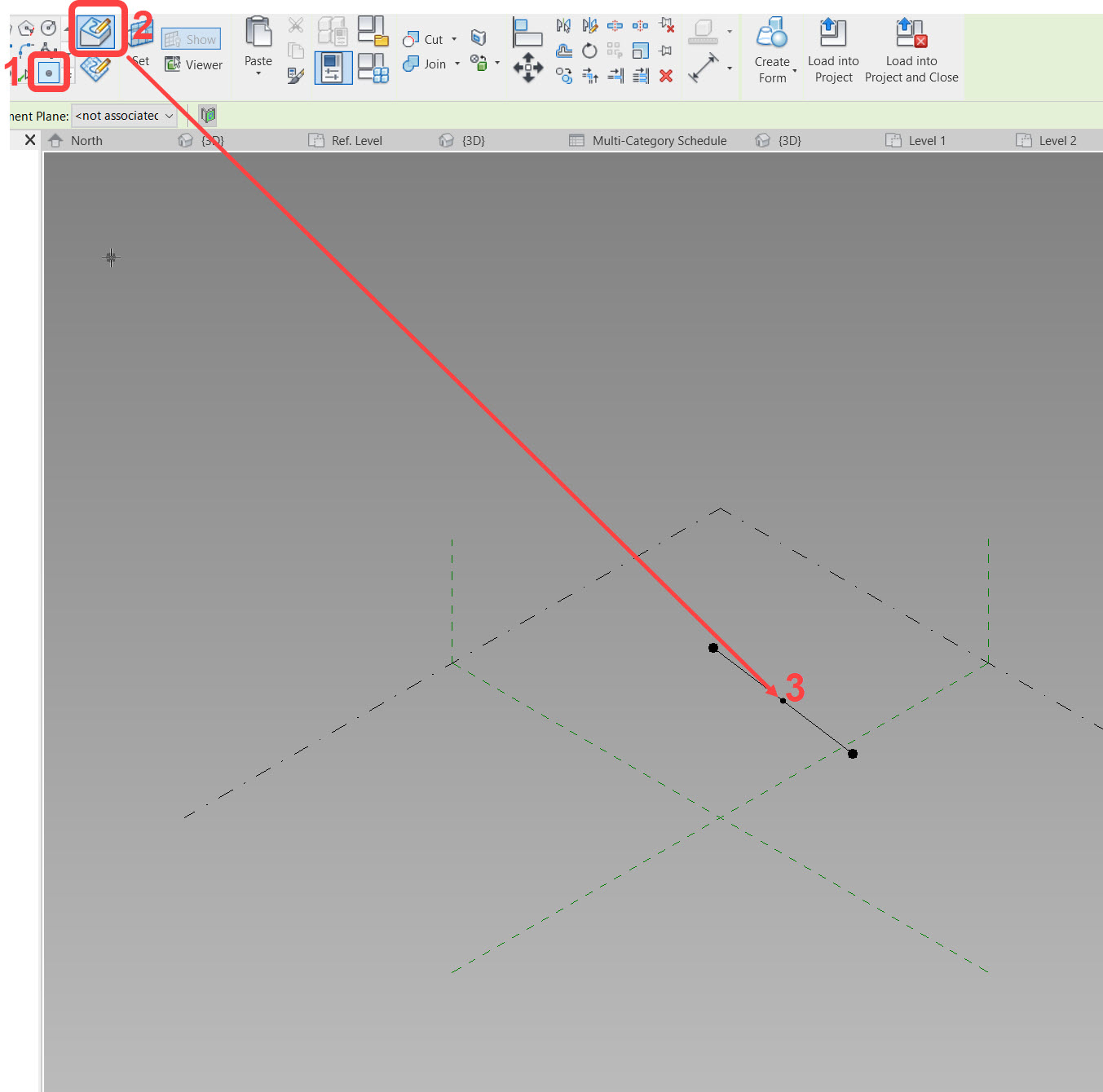Toggle the work plane Viewer
The image size is (1103, 1092).
pos(193,64)
